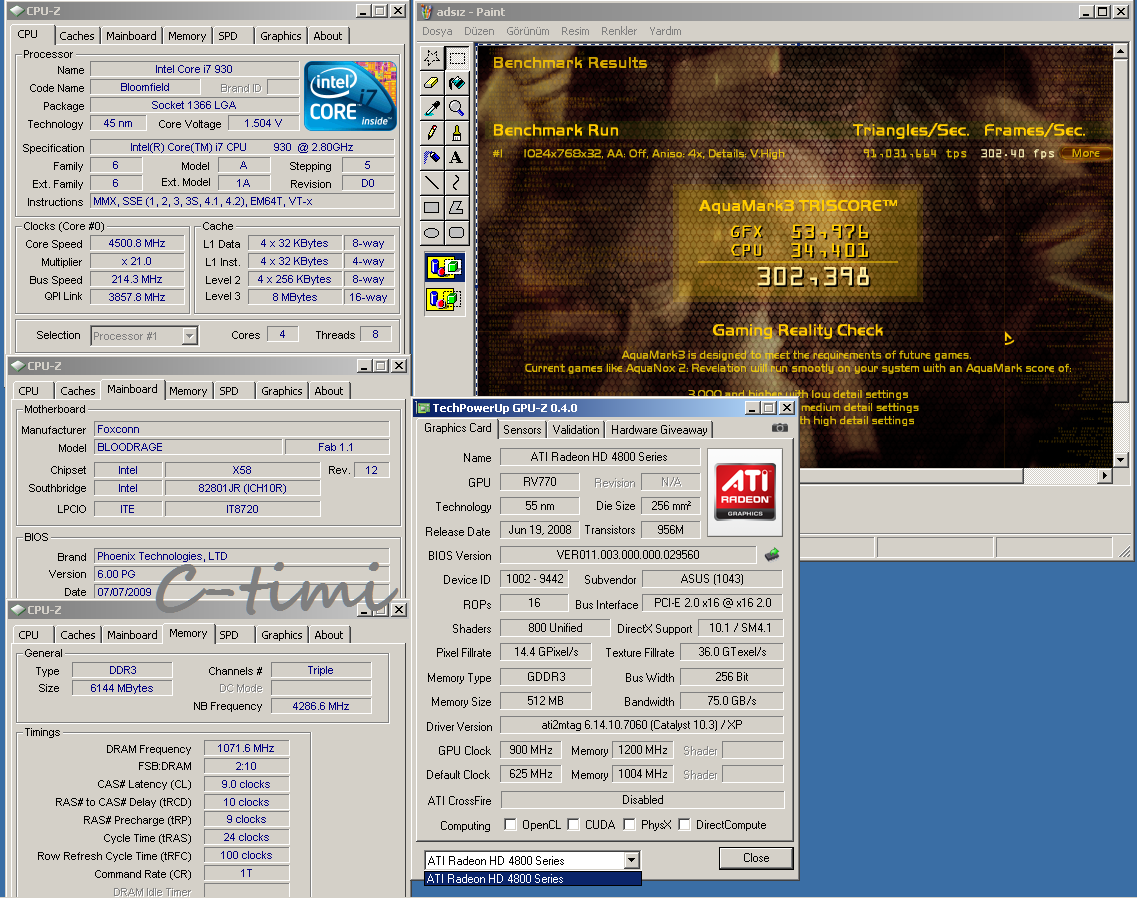Screen dimensions: 1137x899
Task: Toggle the CUDA checkbox in GPU-Z
Action: (574, 824)
